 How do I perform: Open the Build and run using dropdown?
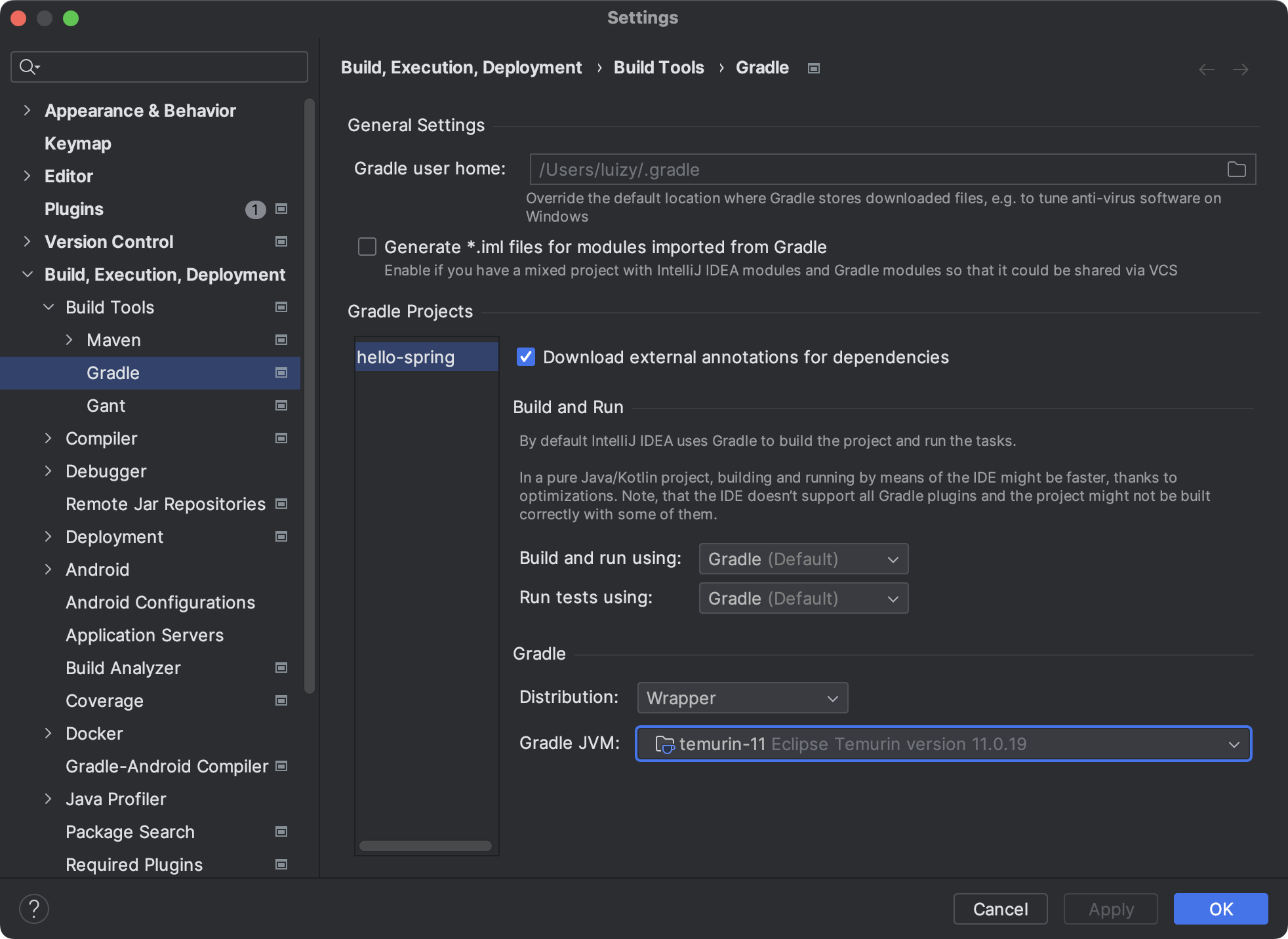click(803, 559)
